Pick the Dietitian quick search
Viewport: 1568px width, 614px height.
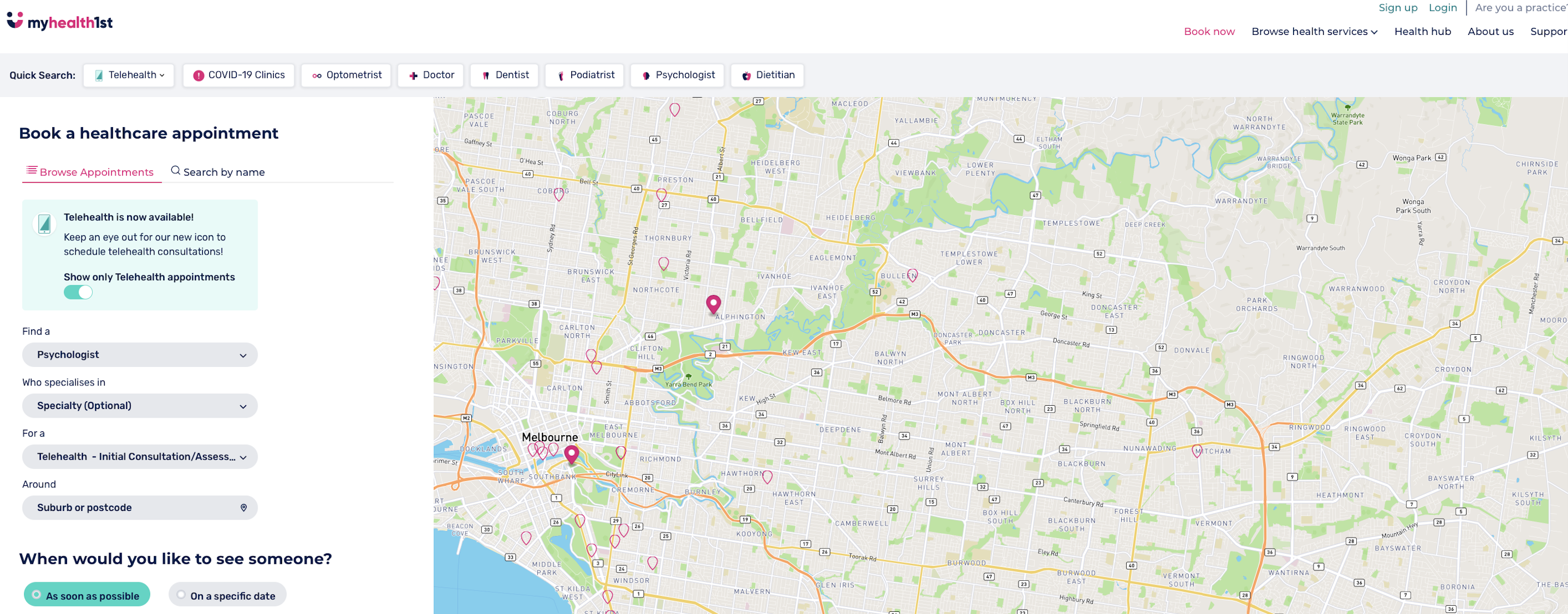coord(767,75)
